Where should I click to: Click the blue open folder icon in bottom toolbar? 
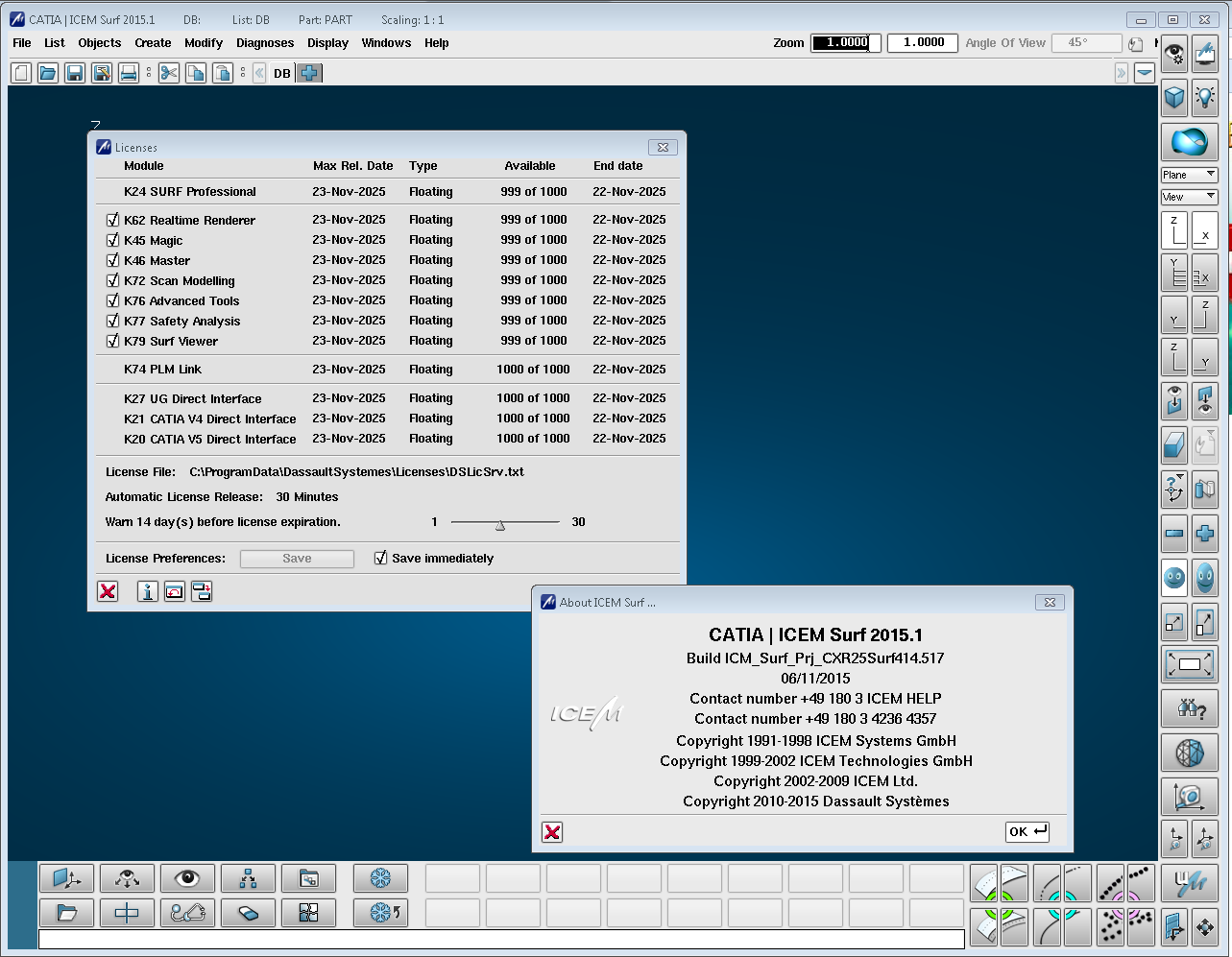click(66, 913)
